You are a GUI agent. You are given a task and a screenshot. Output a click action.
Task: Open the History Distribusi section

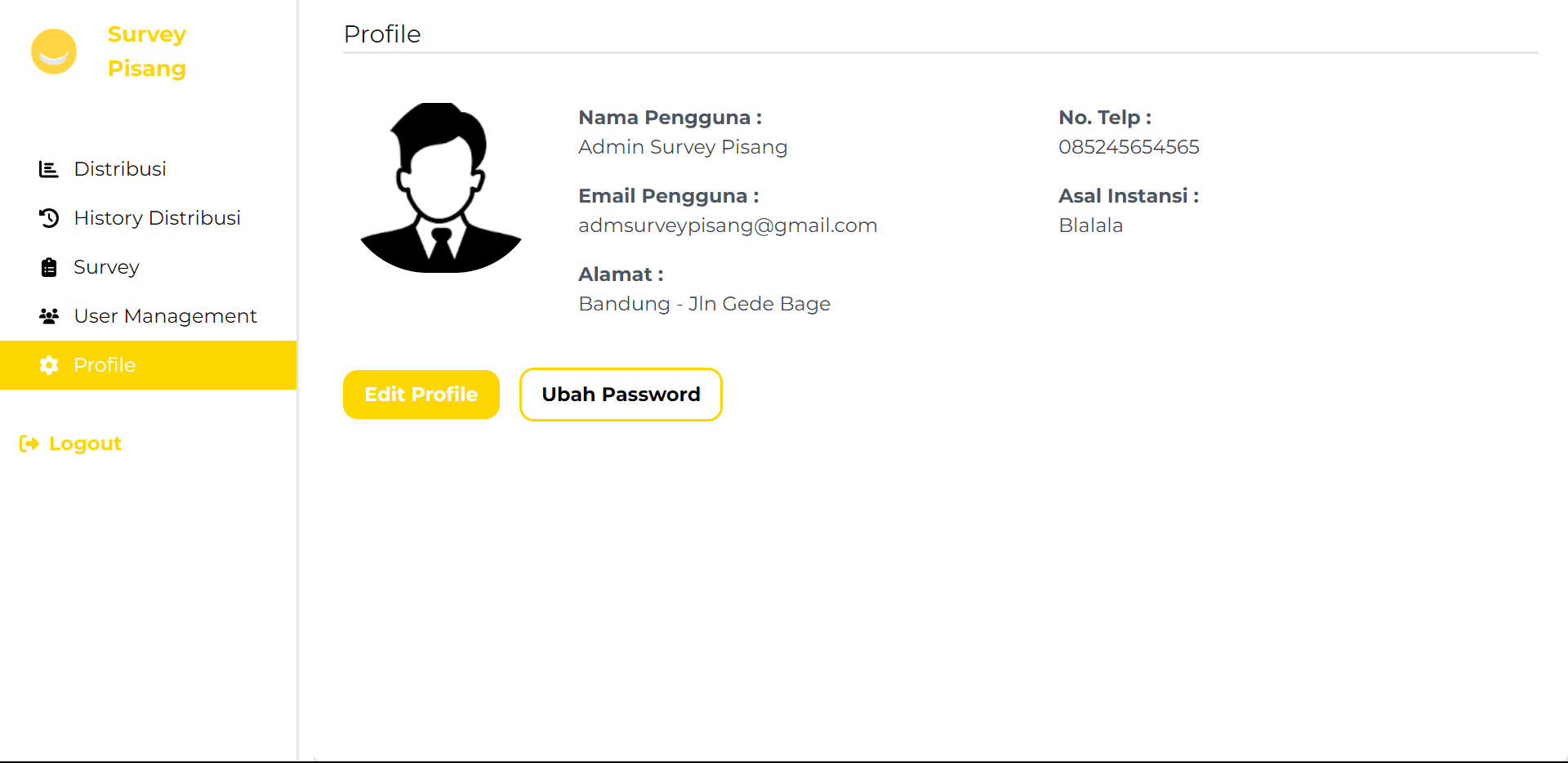pos(157,218)
